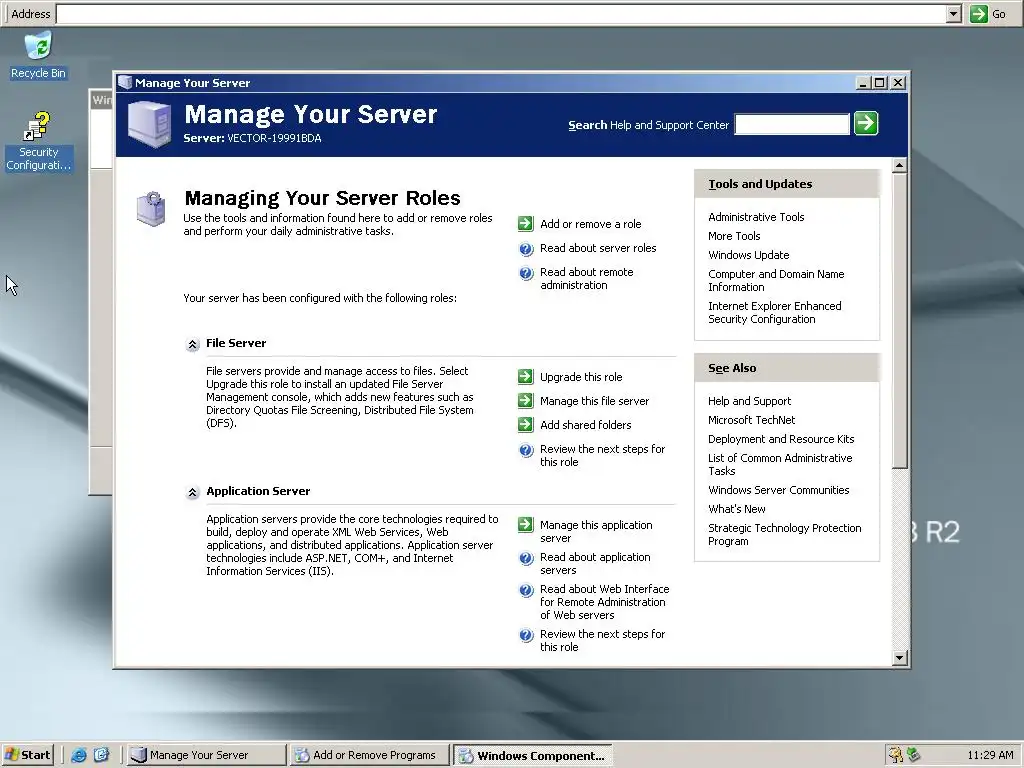Open Strategic Technology Protection Program link

(x=784, y=534)
